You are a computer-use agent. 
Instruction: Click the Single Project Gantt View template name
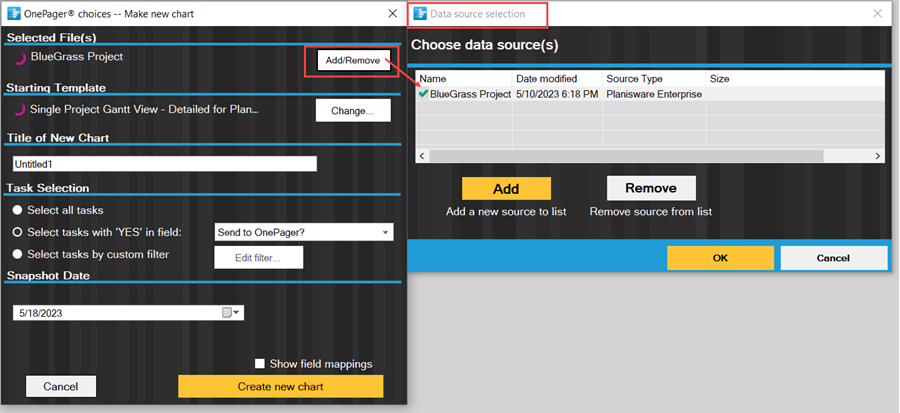click(x=145, y=110)
